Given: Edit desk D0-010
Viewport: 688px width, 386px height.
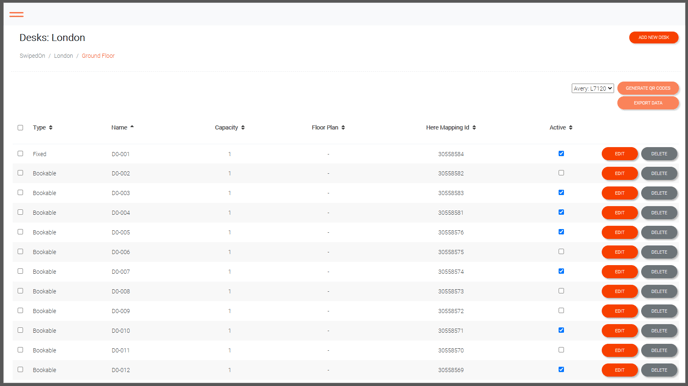Looking at the screenshot, I should pyautogui.click(x=619, y=331).
